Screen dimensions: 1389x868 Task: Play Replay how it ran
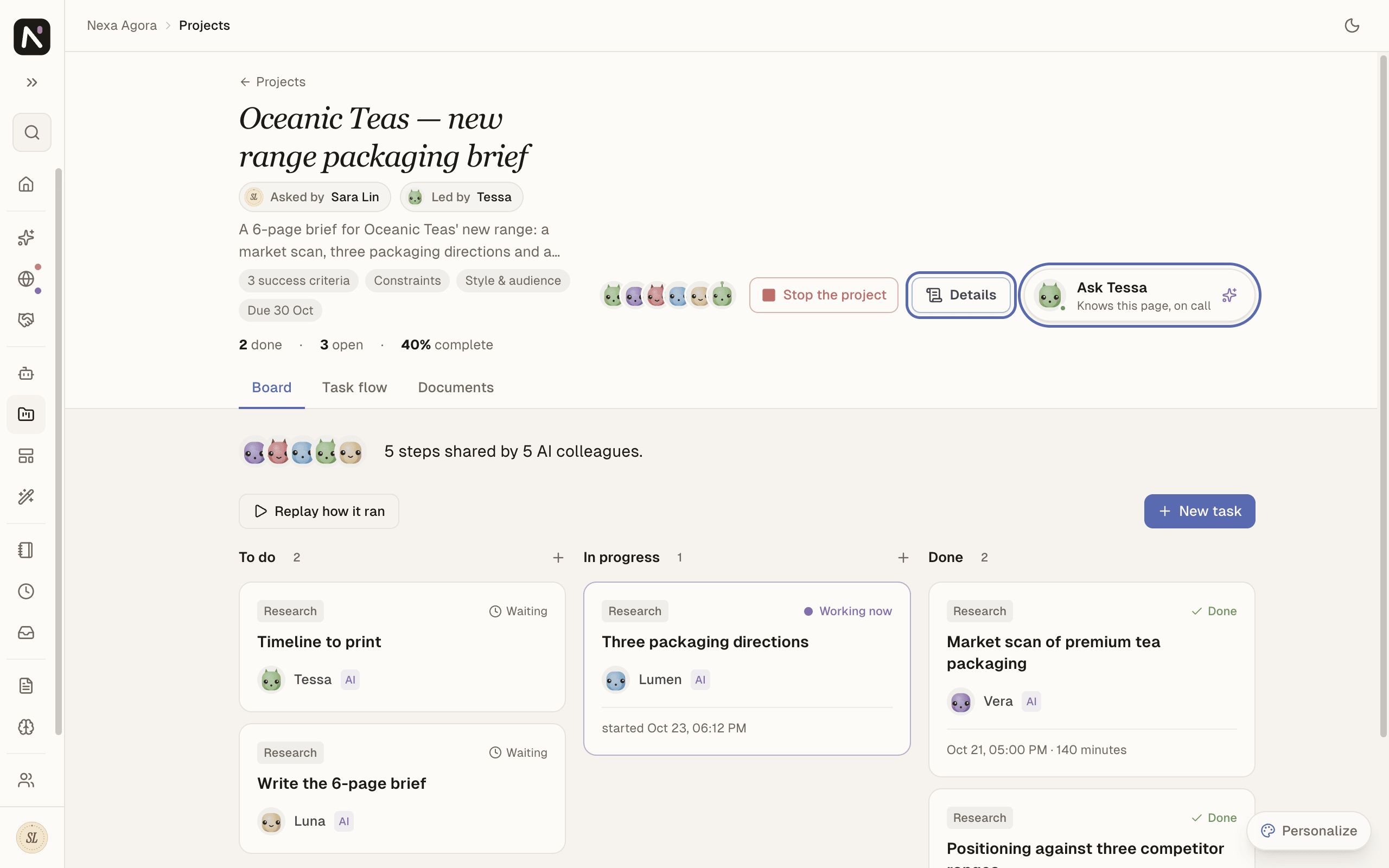point(319,512)
